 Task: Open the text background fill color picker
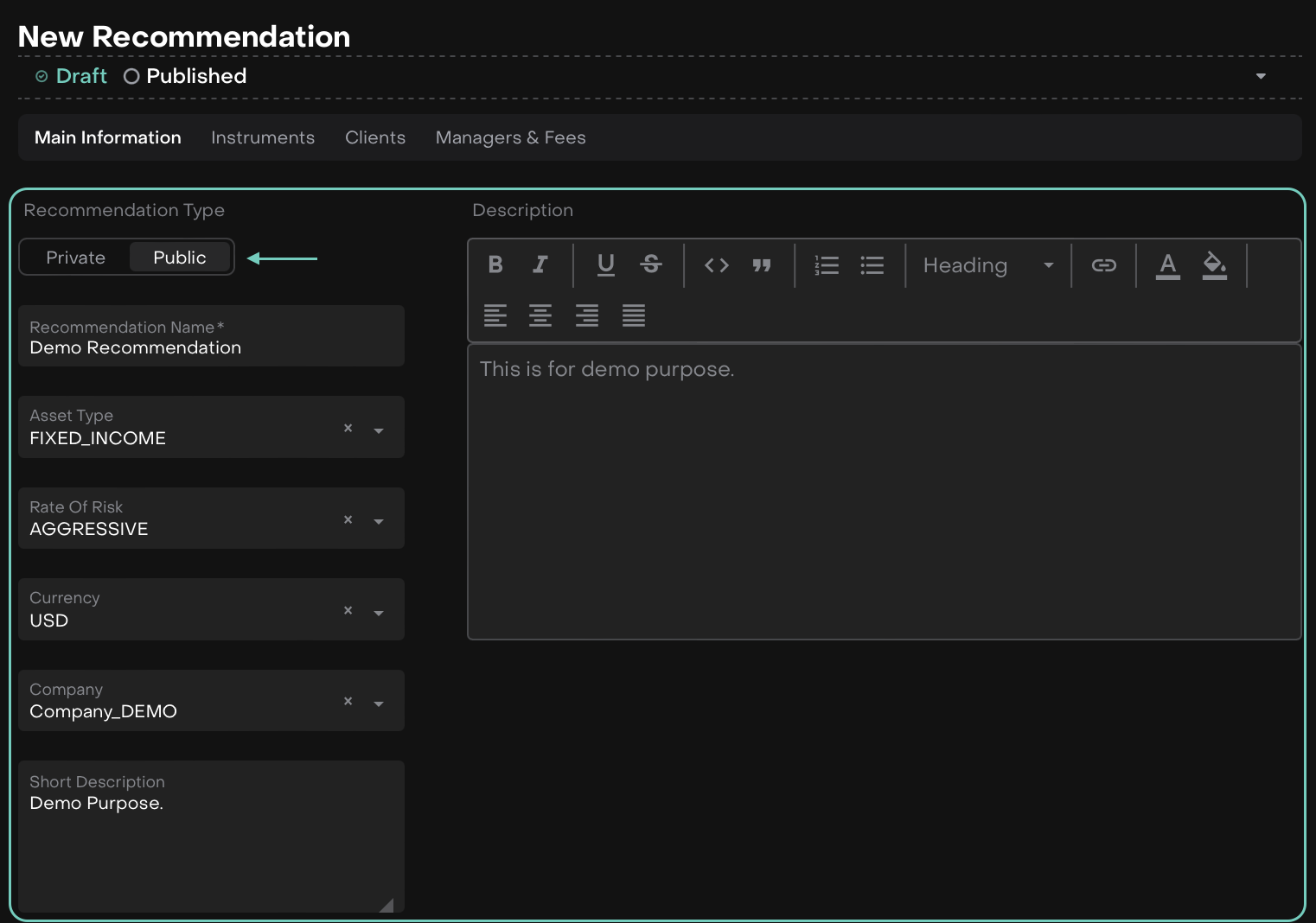[1215, 264]
